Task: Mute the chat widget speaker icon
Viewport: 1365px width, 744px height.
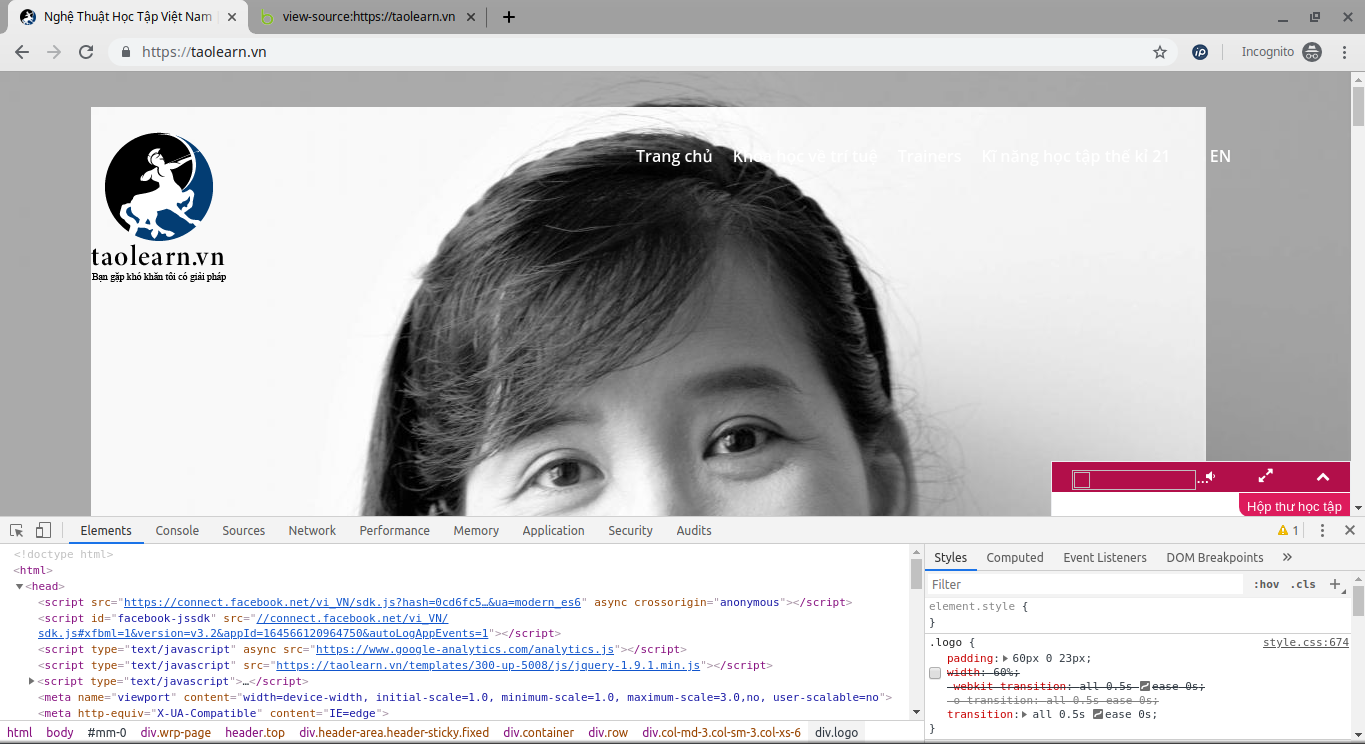Action: coord(1210,477)
